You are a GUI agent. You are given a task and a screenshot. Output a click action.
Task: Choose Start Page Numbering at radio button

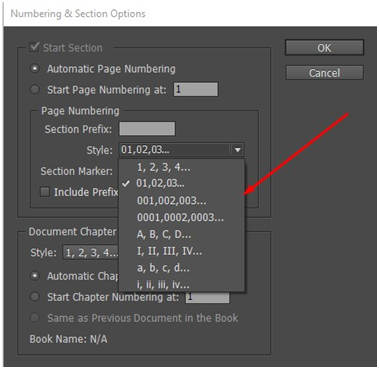coord(35,89)
